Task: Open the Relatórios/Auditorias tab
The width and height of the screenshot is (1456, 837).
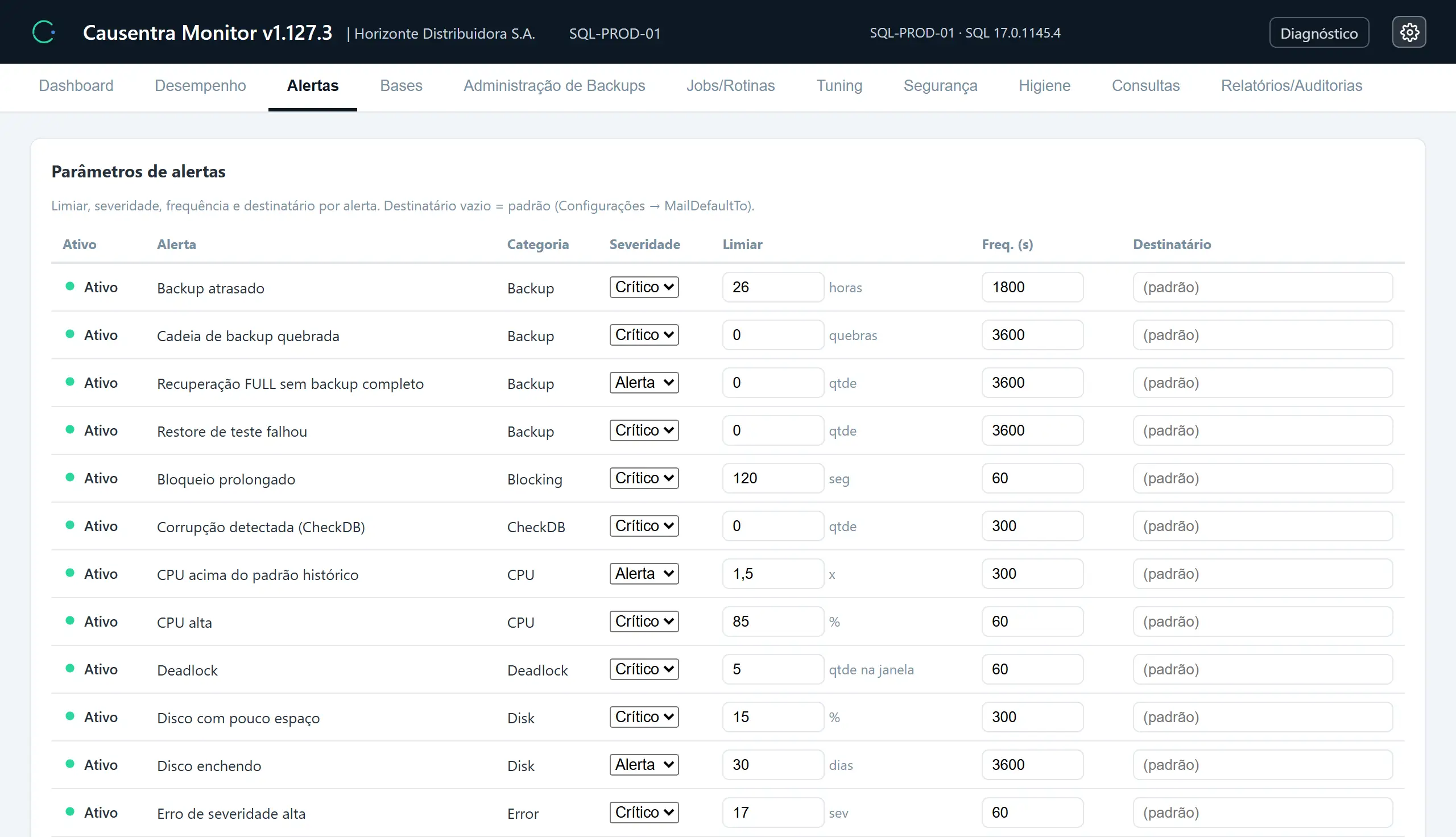Action: tap(1292, 86)
